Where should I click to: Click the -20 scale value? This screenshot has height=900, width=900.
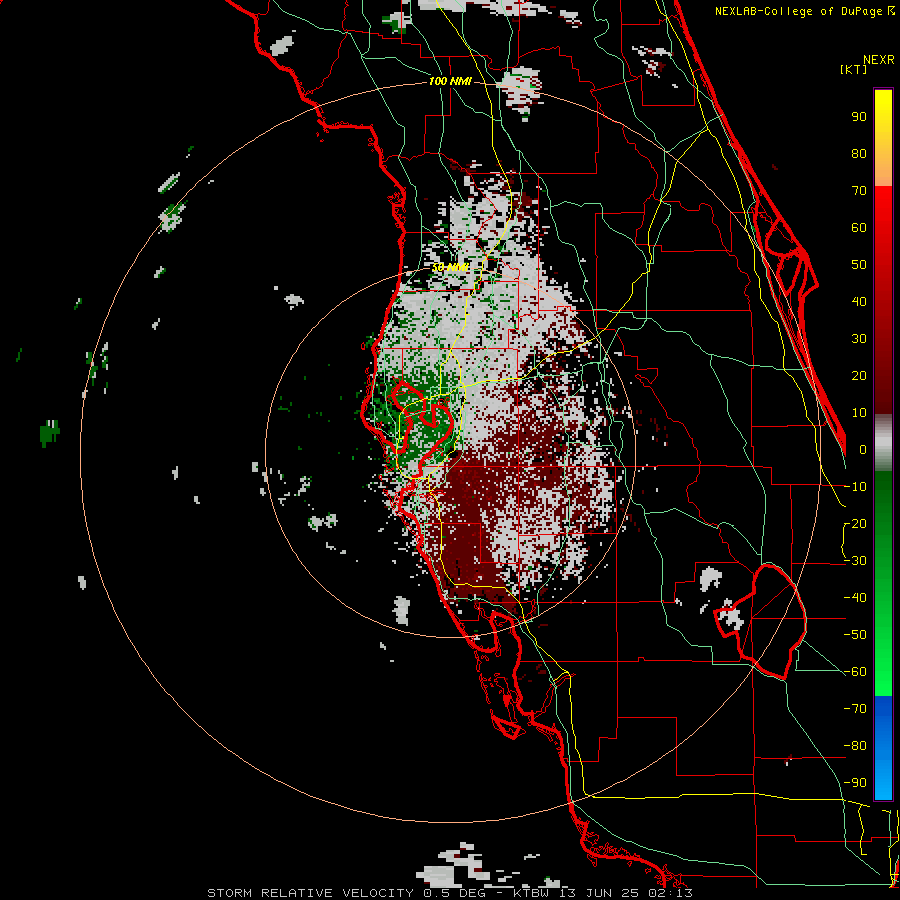pyautogui.click(x=855, y=523)
